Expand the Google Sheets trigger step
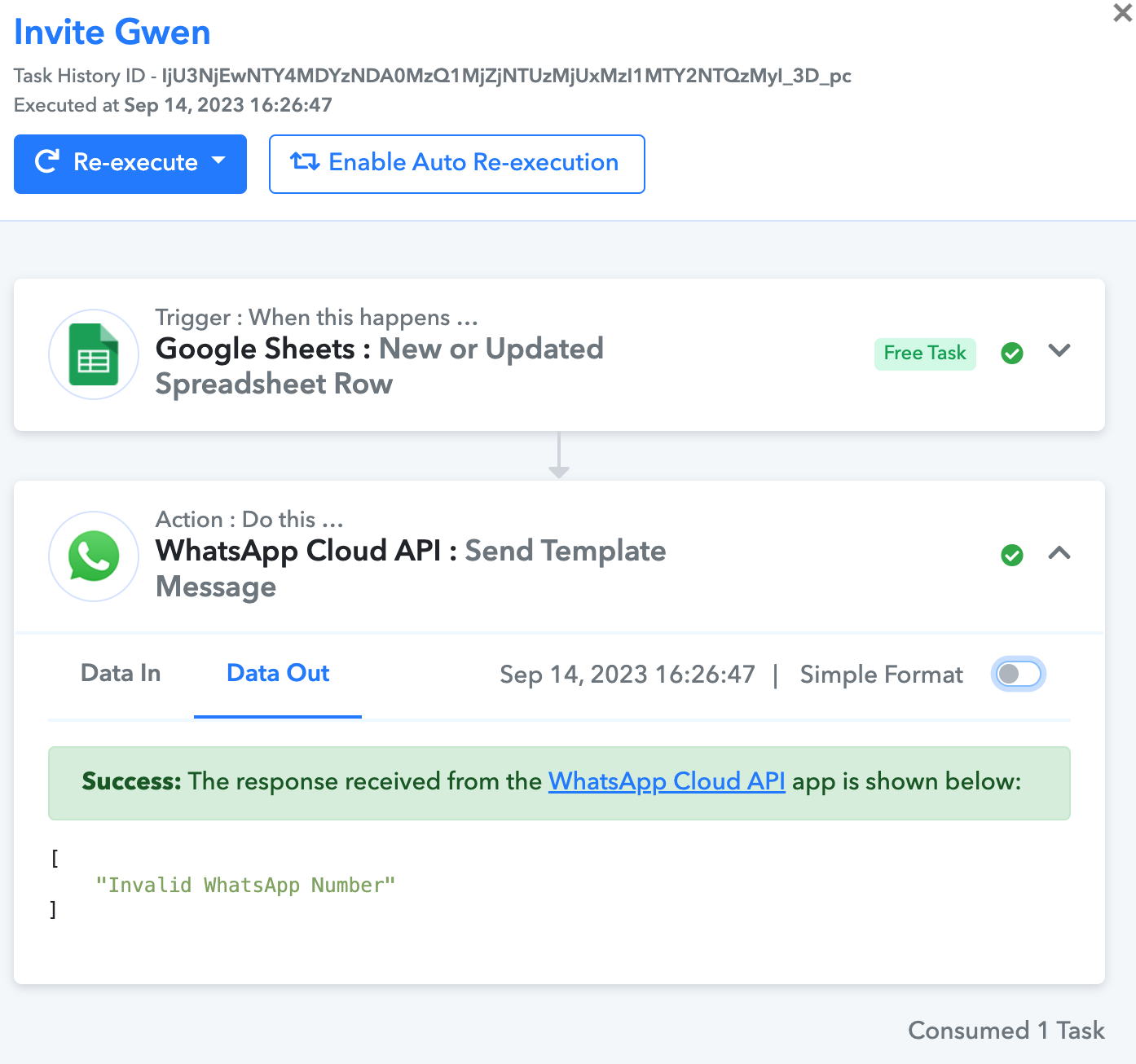 point(1059,351)
